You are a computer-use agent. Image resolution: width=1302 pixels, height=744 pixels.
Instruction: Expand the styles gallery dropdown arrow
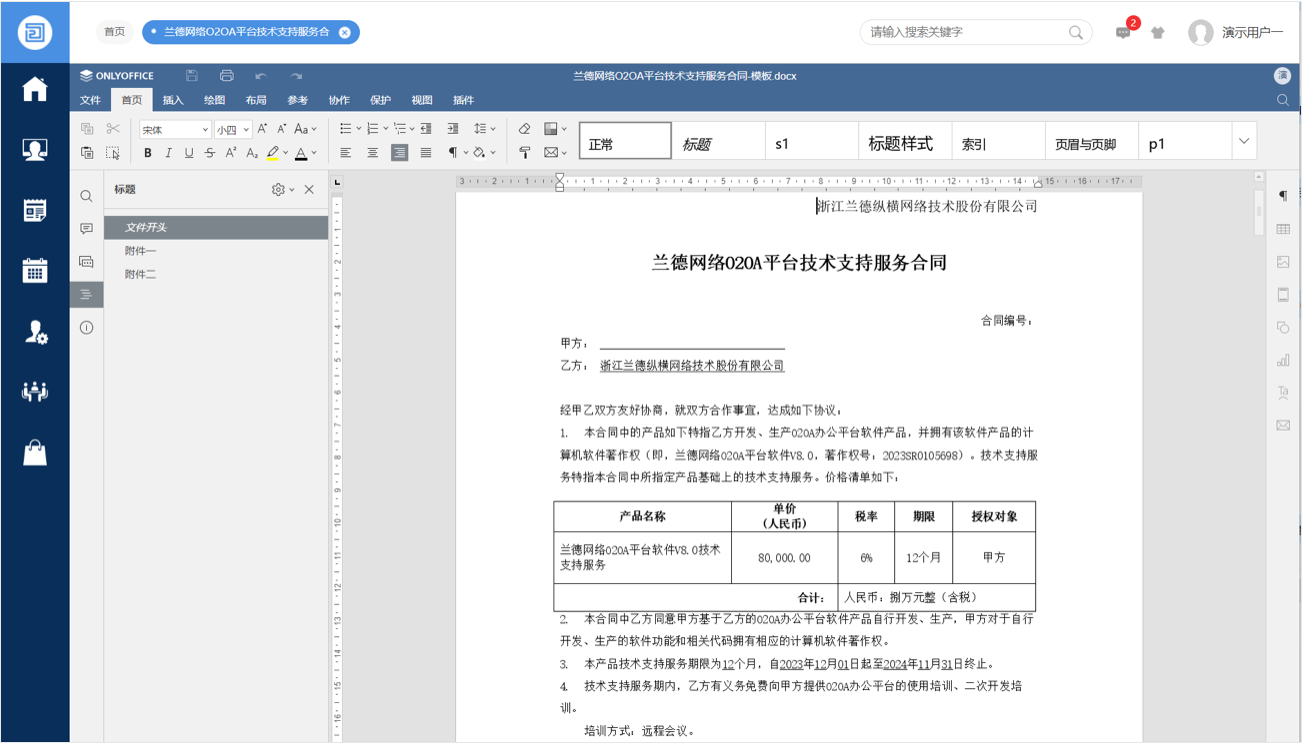click(x=1244, y=142)
